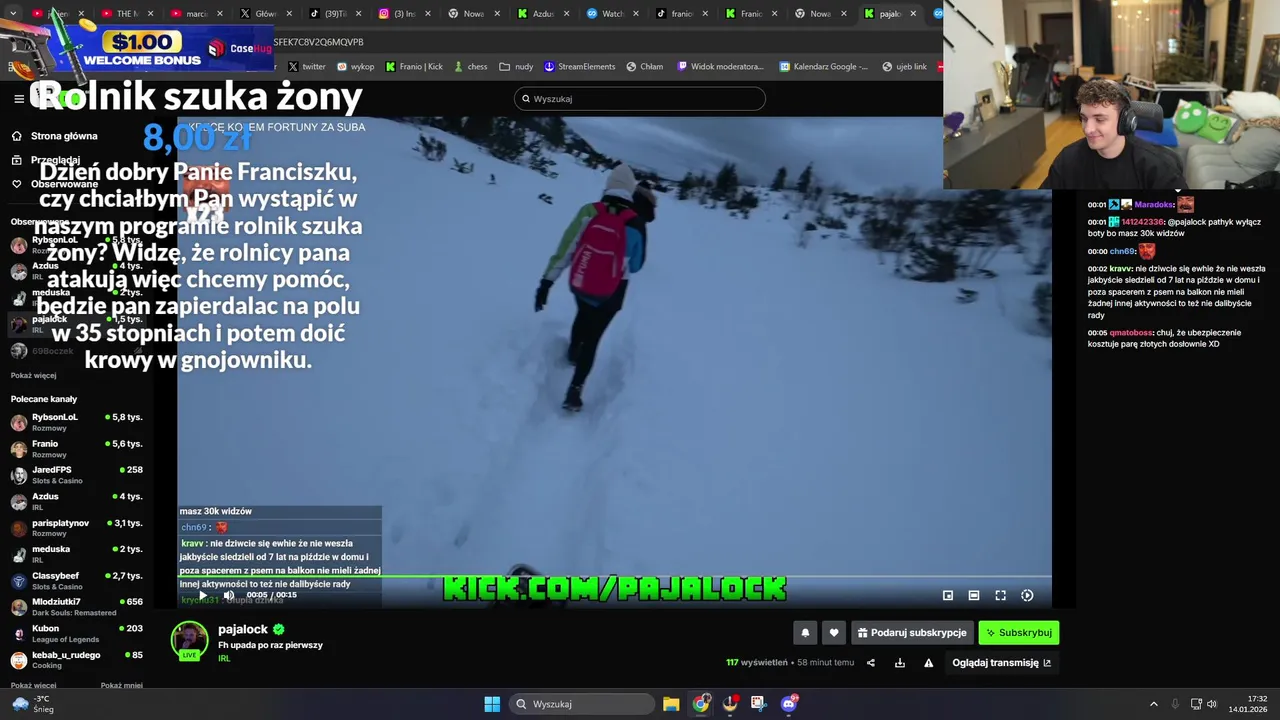
Task: Share the clip using the share icon
Action: [x=871, y=662]
